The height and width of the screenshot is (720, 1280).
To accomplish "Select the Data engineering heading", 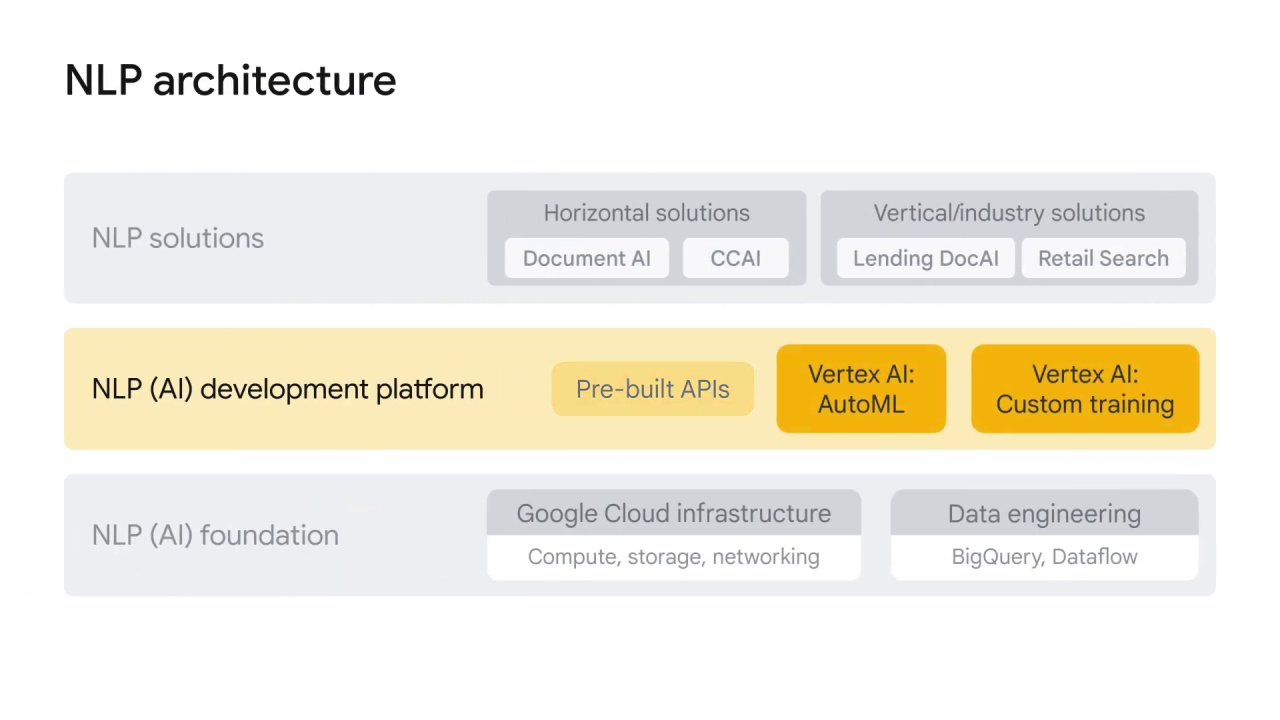I will (x=1044, y=514).
